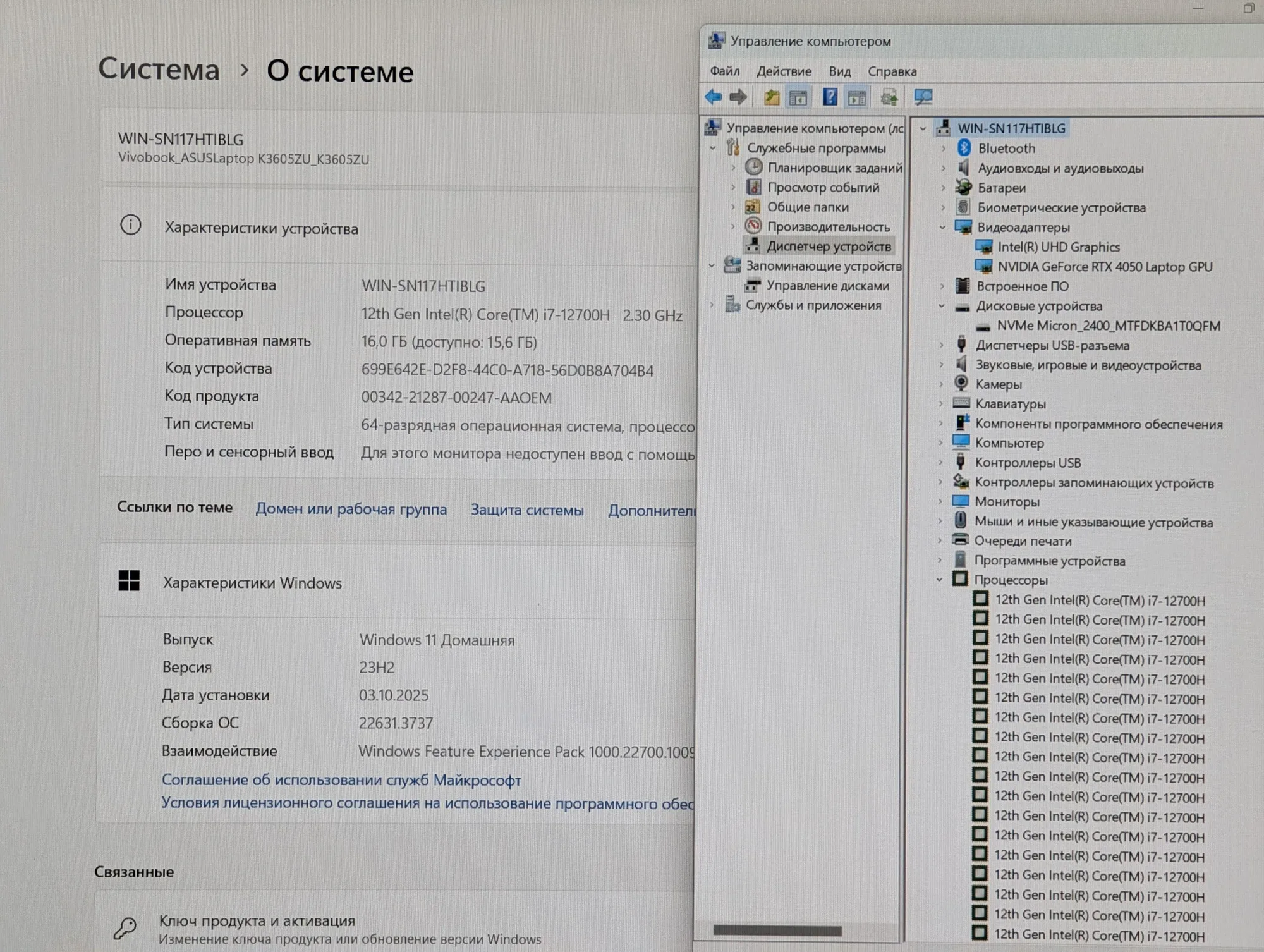This screenshot has width=1264, height=952.
Task: Click the Up one level folder icon
Action: click(x=771, y=97)
